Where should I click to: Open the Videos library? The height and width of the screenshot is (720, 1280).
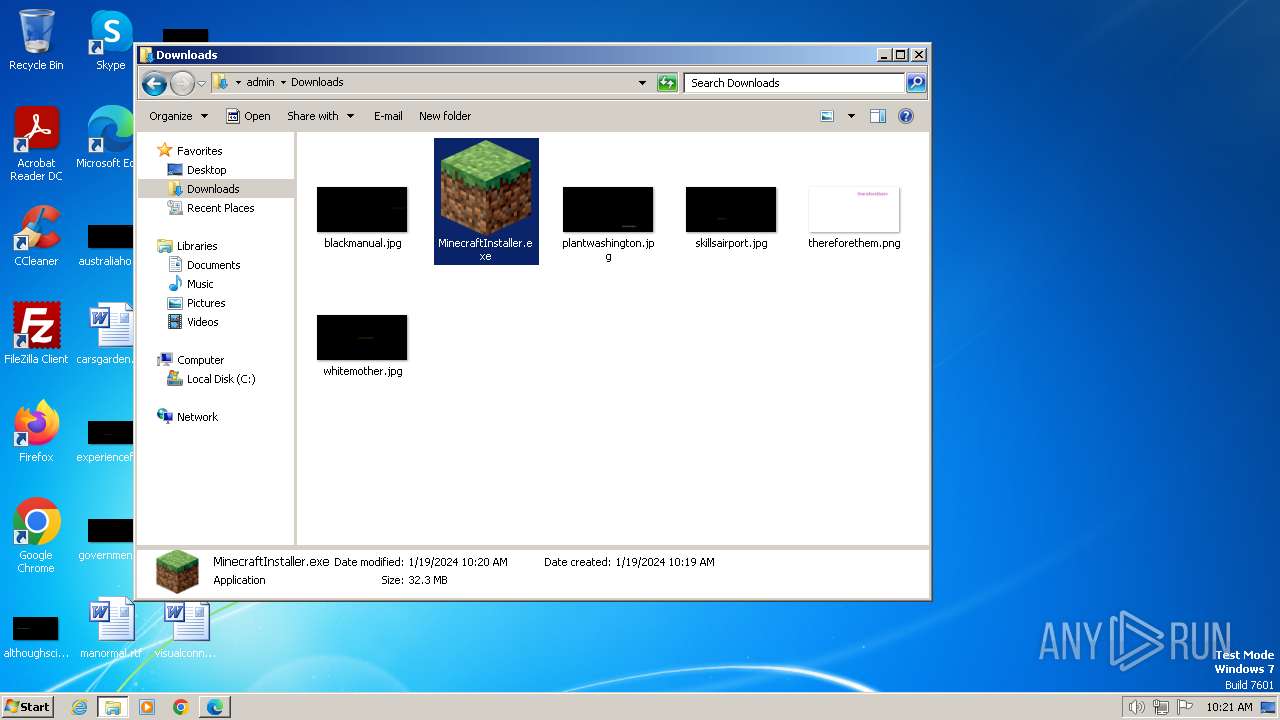202,322
